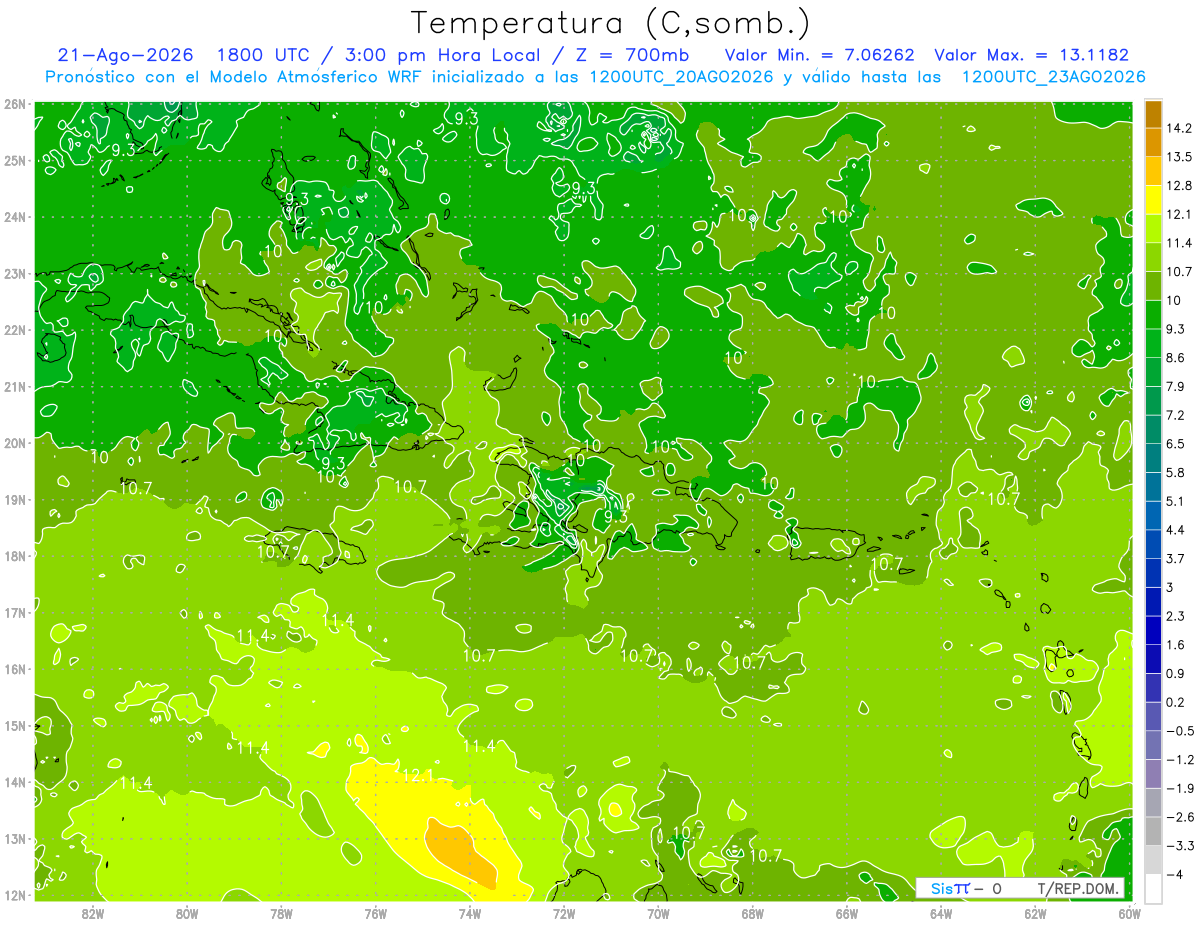Click the '22N' latitude axis label
Screen dimensions: 1200x927
click(14, 330)
